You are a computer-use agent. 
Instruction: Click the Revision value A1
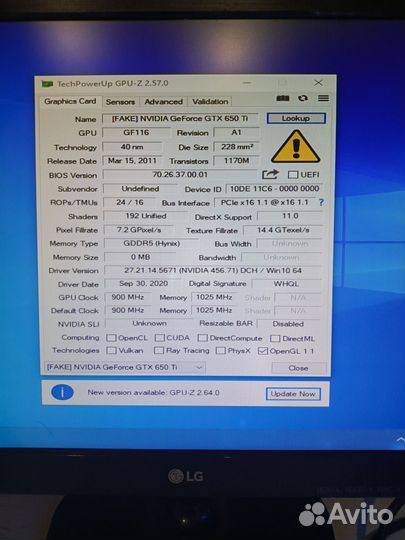tap(237, 133)
